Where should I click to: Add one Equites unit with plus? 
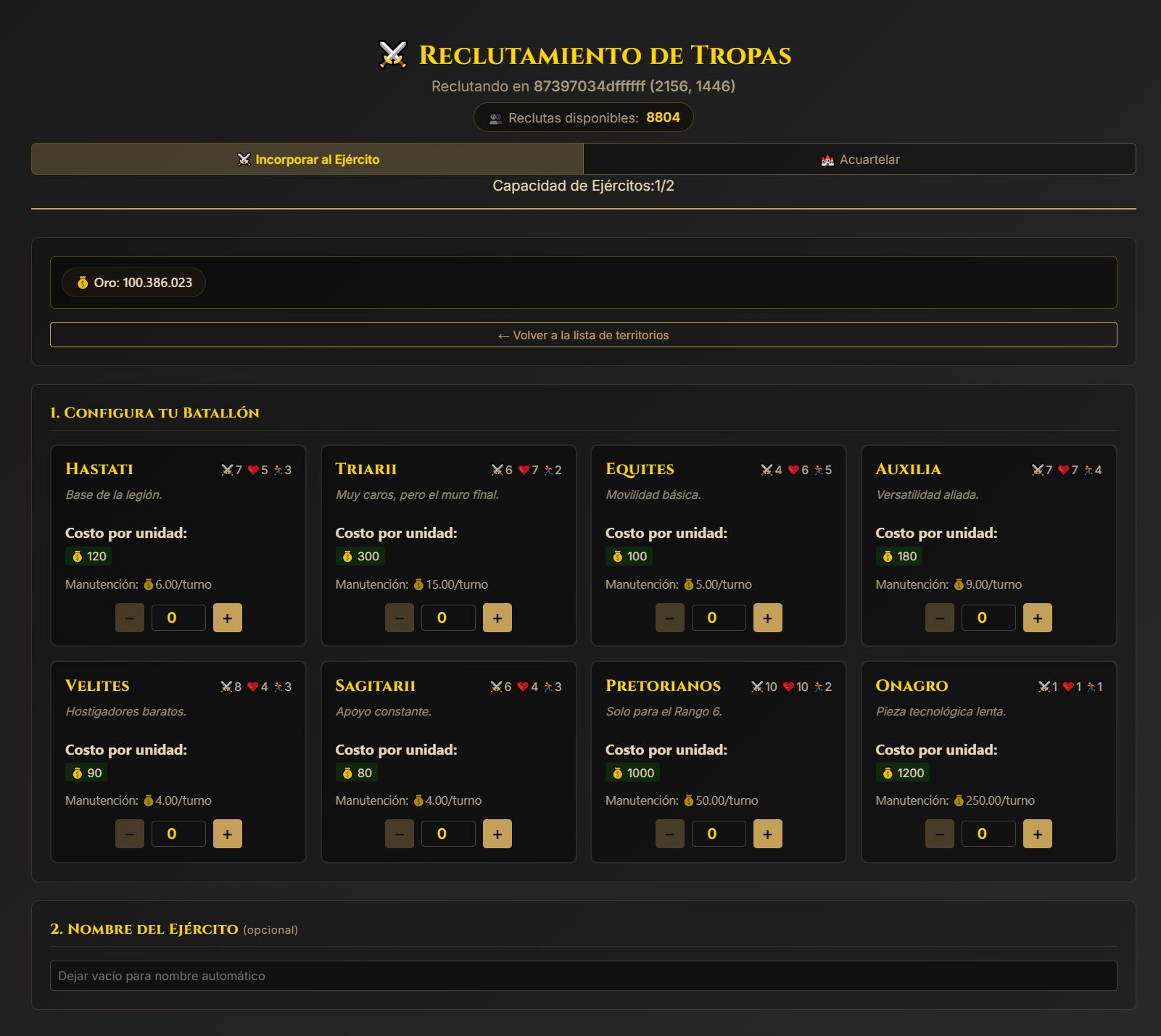pos(767,618)
